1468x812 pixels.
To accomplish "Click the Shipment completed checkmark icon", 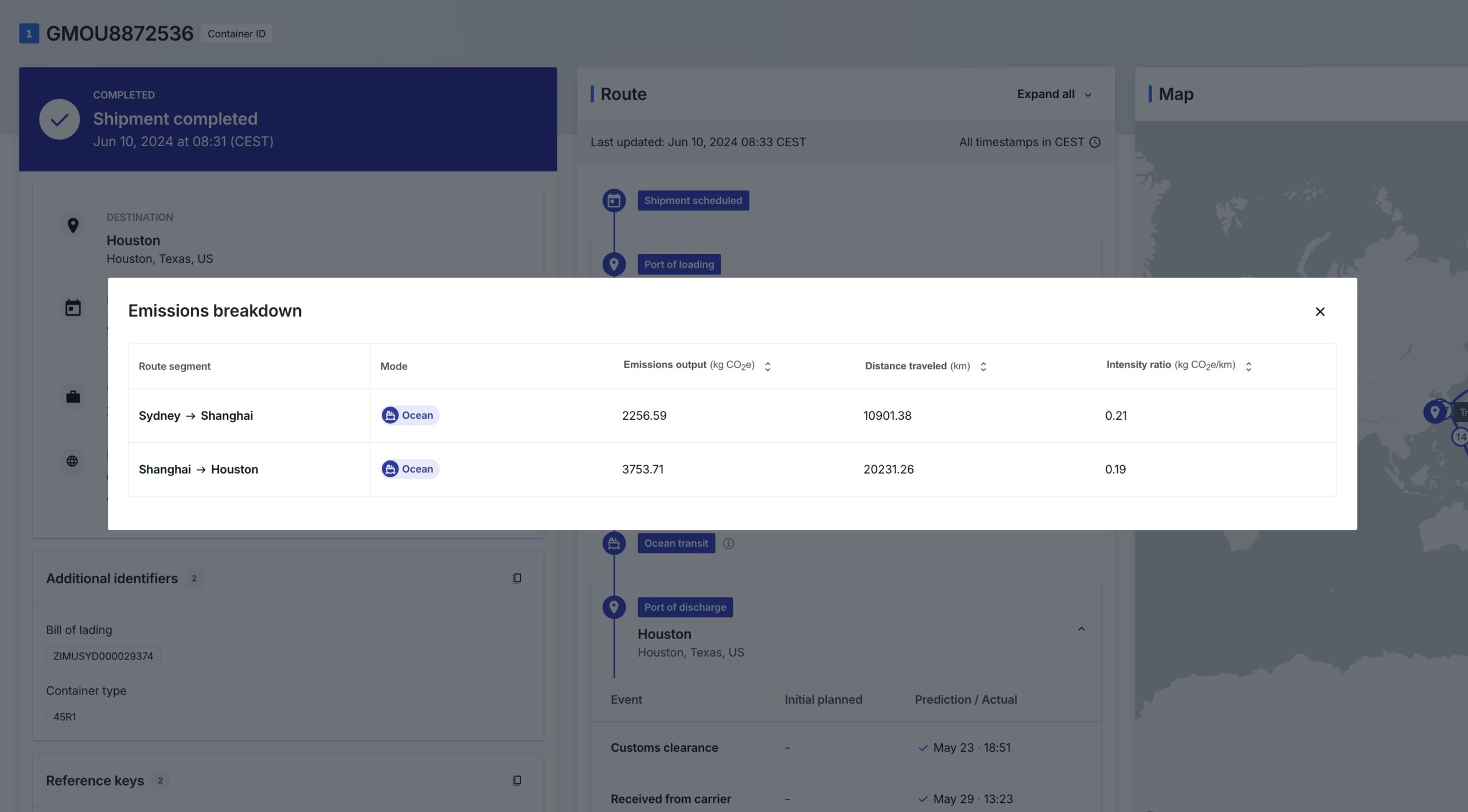I will pyautogui.click(x=59, y=119).
